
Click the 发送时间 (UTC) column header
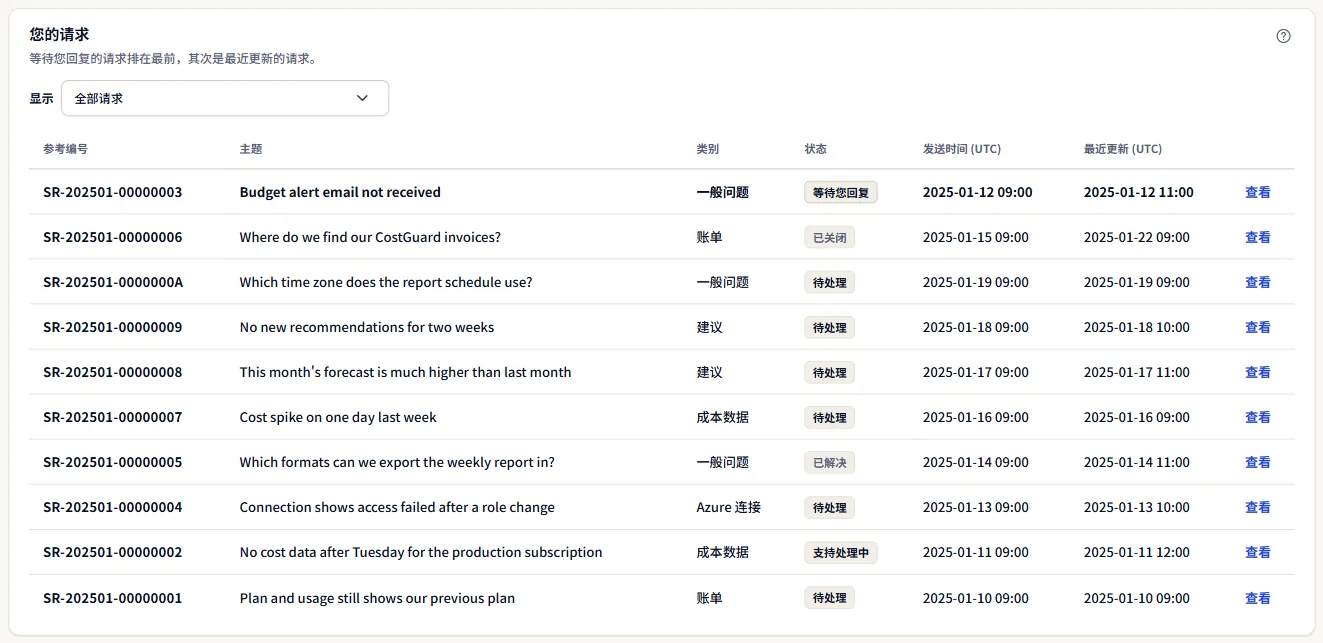962,149
